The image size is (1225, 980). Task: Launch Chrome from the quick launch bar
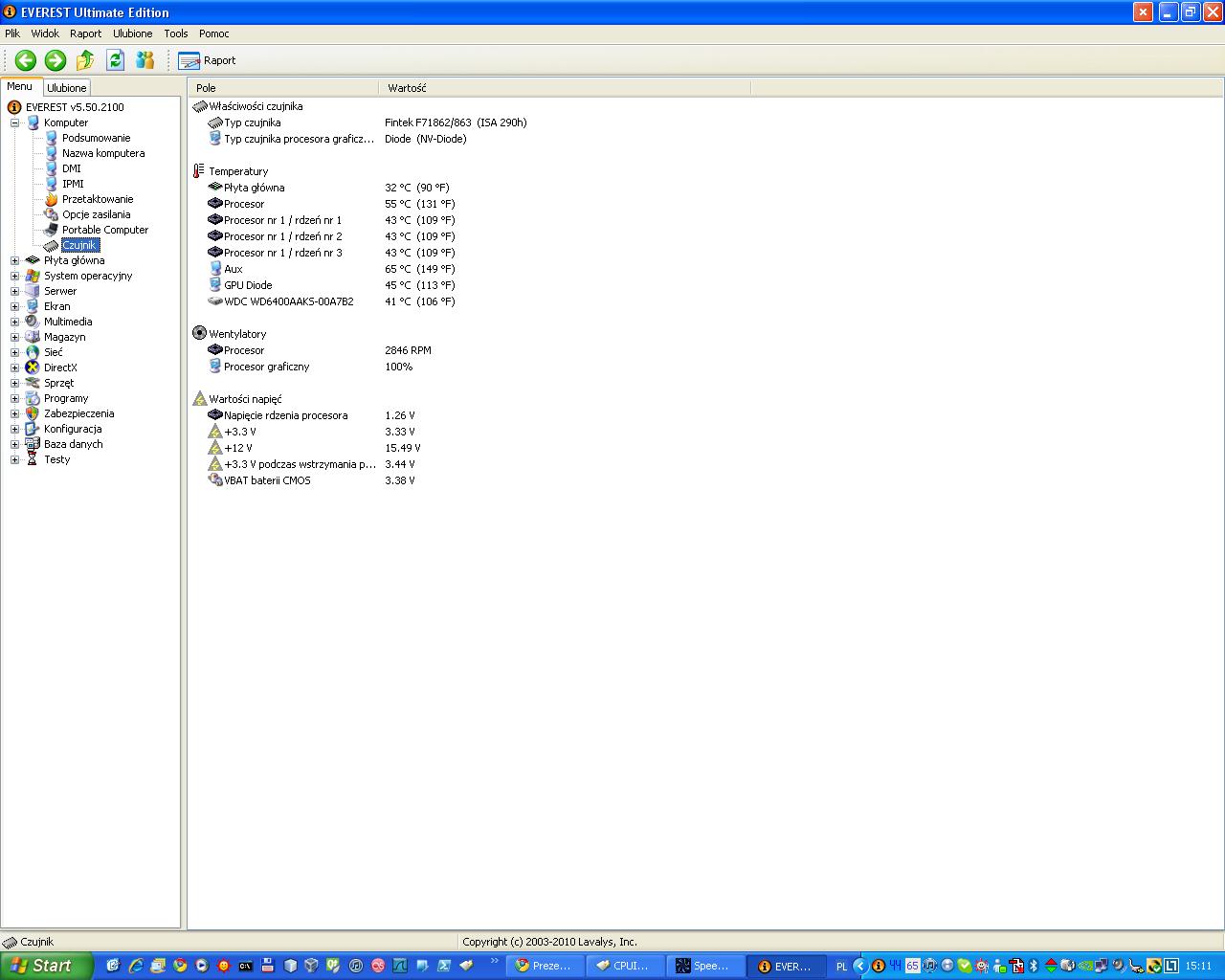point(180,966)
